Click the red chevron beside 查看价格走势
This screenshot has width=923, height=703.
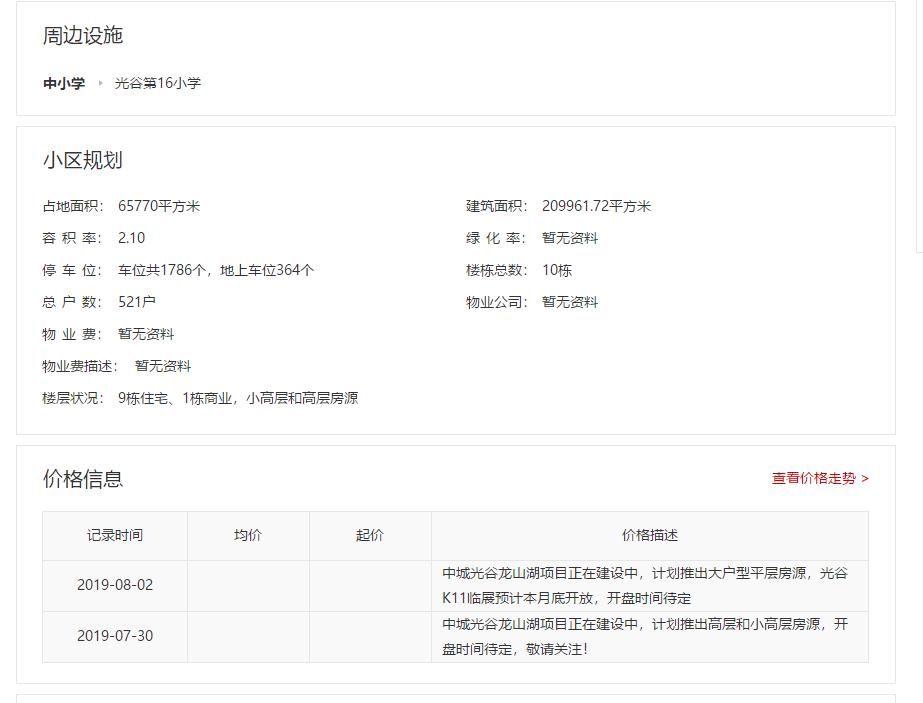(x=865, y=479)
